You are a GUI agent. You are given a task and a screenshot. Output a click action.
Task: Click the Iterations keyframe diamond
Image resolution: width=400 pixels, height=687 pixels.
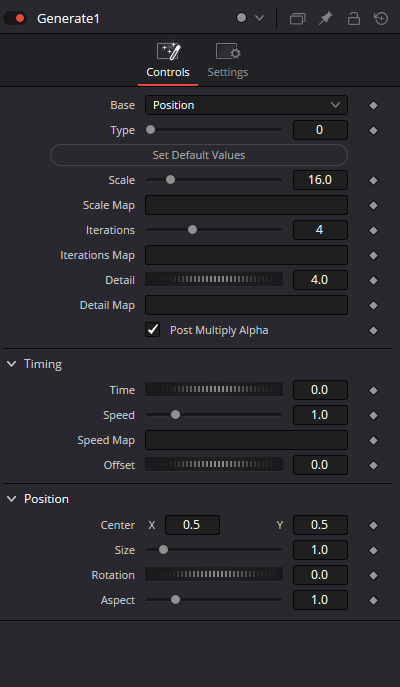coord(373,230)
